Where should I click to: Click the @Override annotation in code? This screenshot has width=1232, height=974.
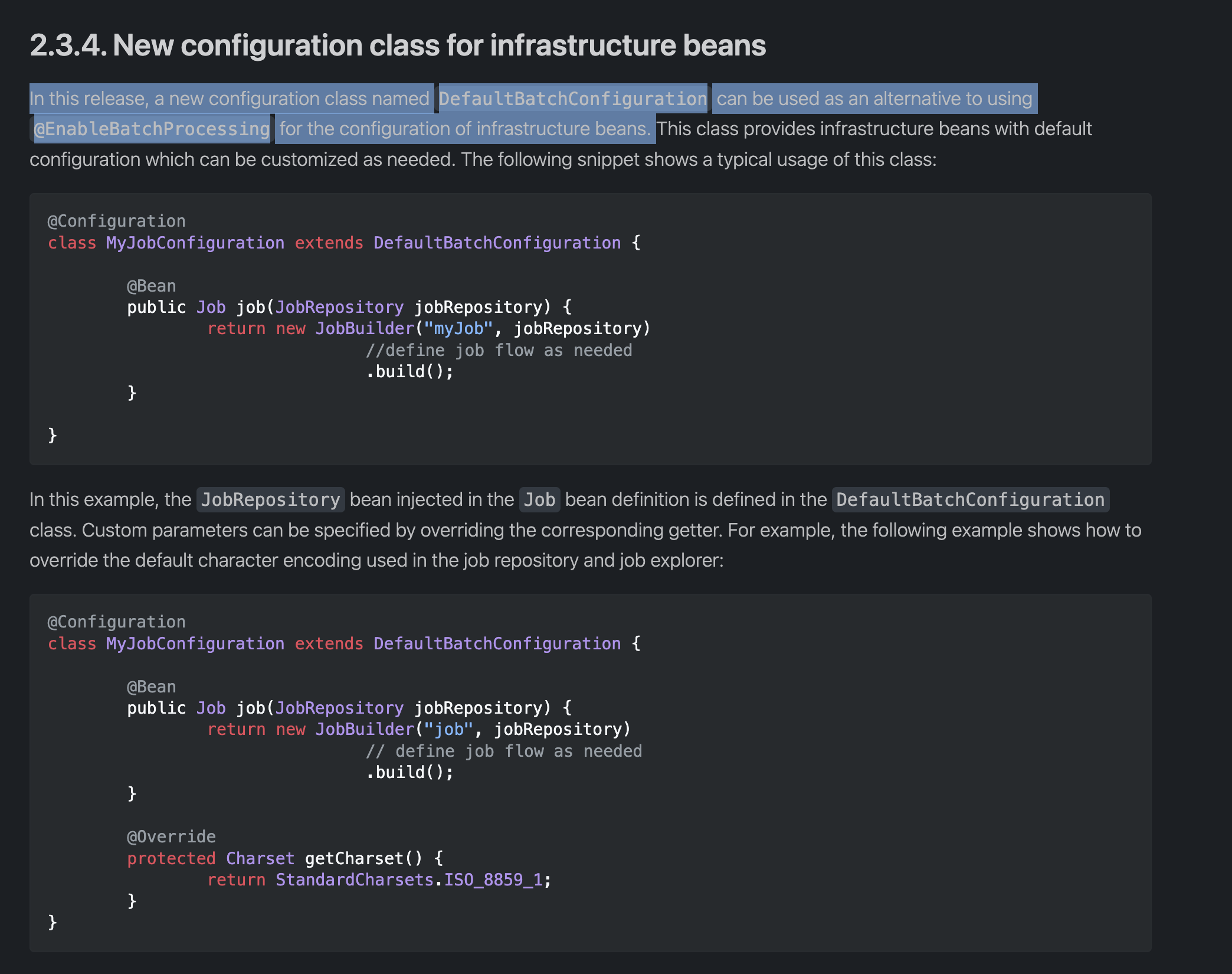(171, 836)
